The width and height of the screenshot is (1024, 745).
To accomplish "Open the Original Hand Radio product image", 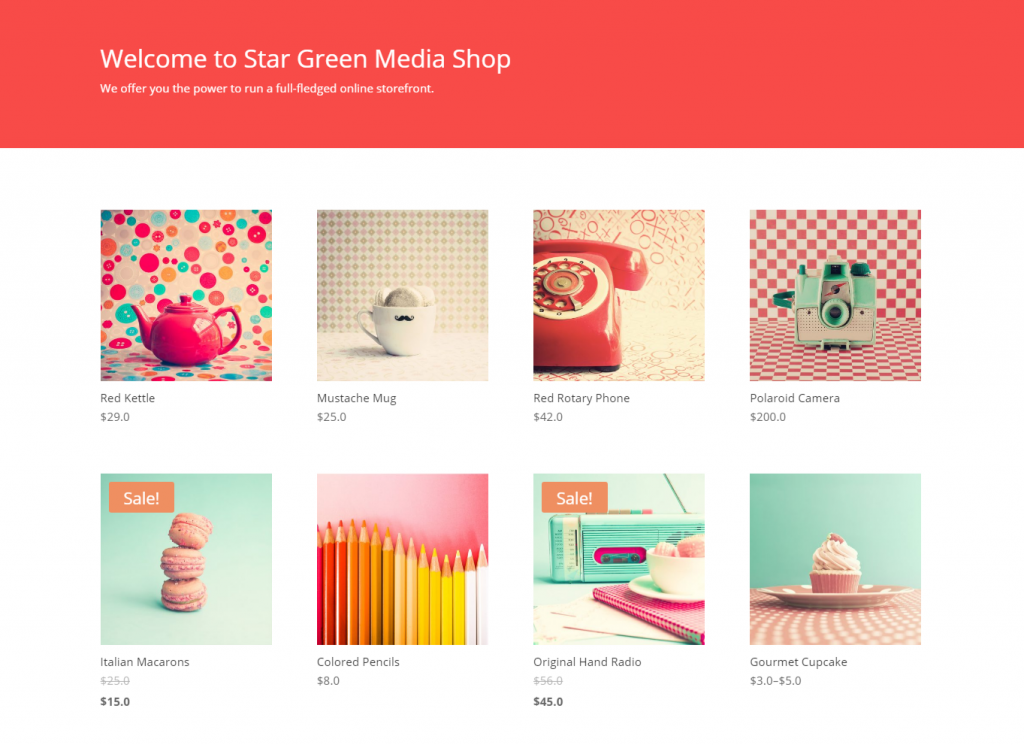I will [x=619, y=559].
